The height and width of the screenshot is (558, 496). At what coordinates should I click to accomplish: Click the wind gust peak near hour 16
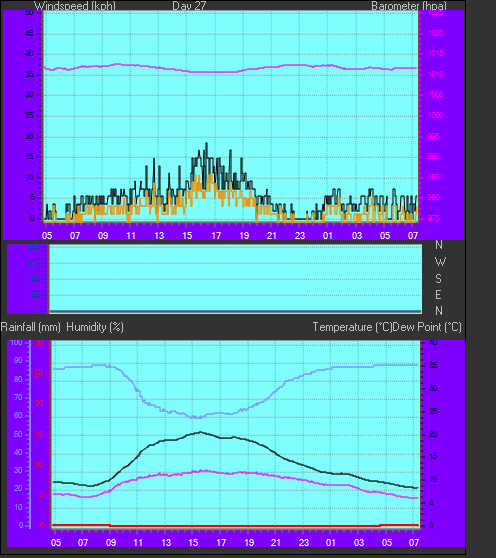[206, 144]
